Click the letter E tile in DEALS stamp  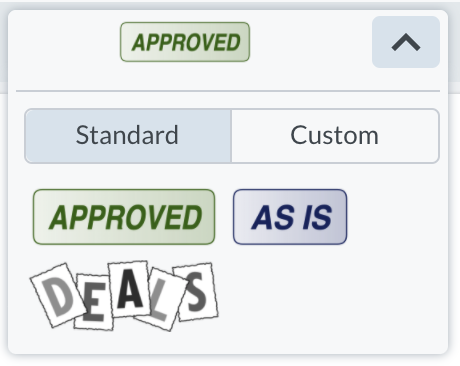point(94,303)
